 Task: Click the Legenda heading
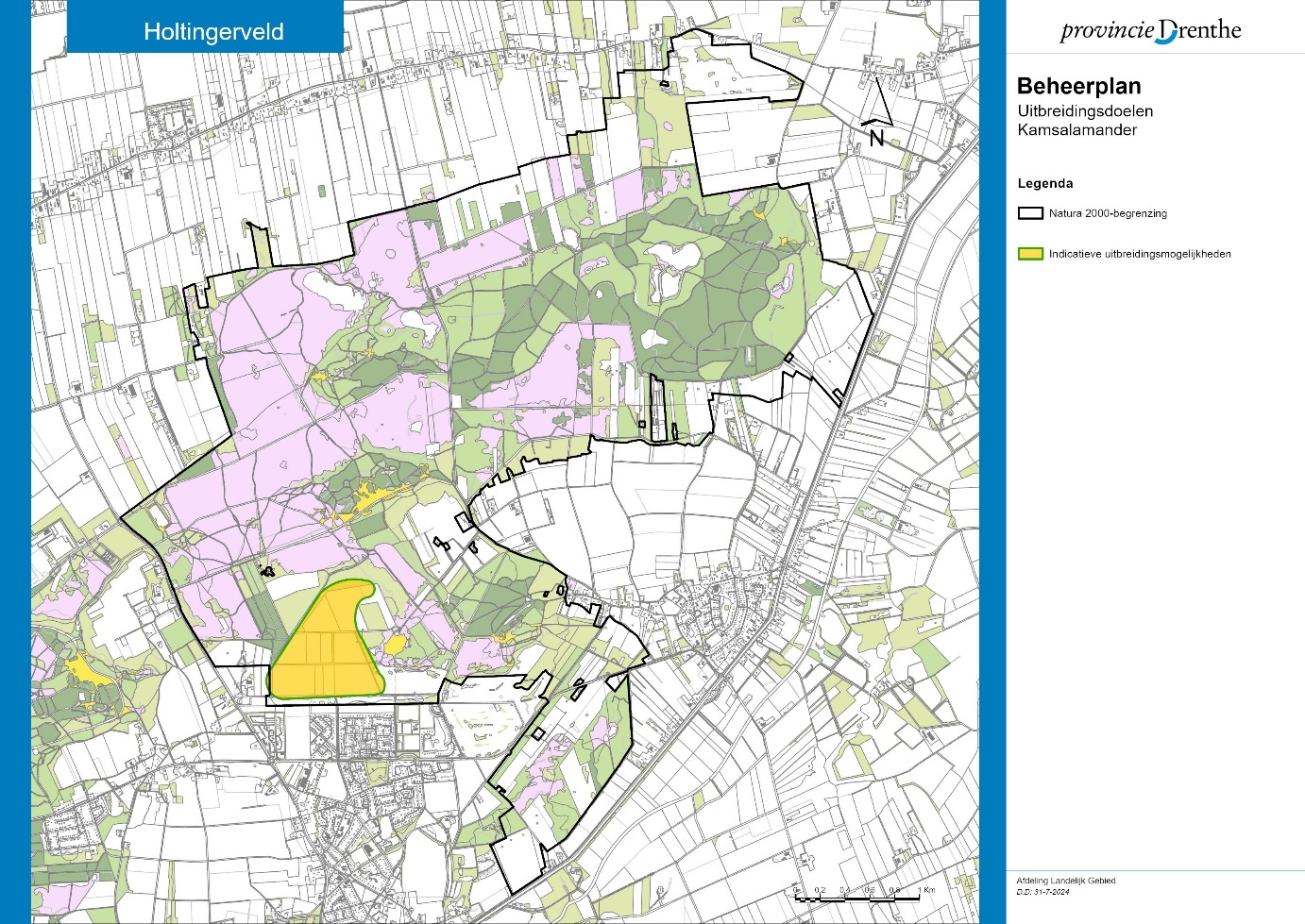tap(1045, 183)
